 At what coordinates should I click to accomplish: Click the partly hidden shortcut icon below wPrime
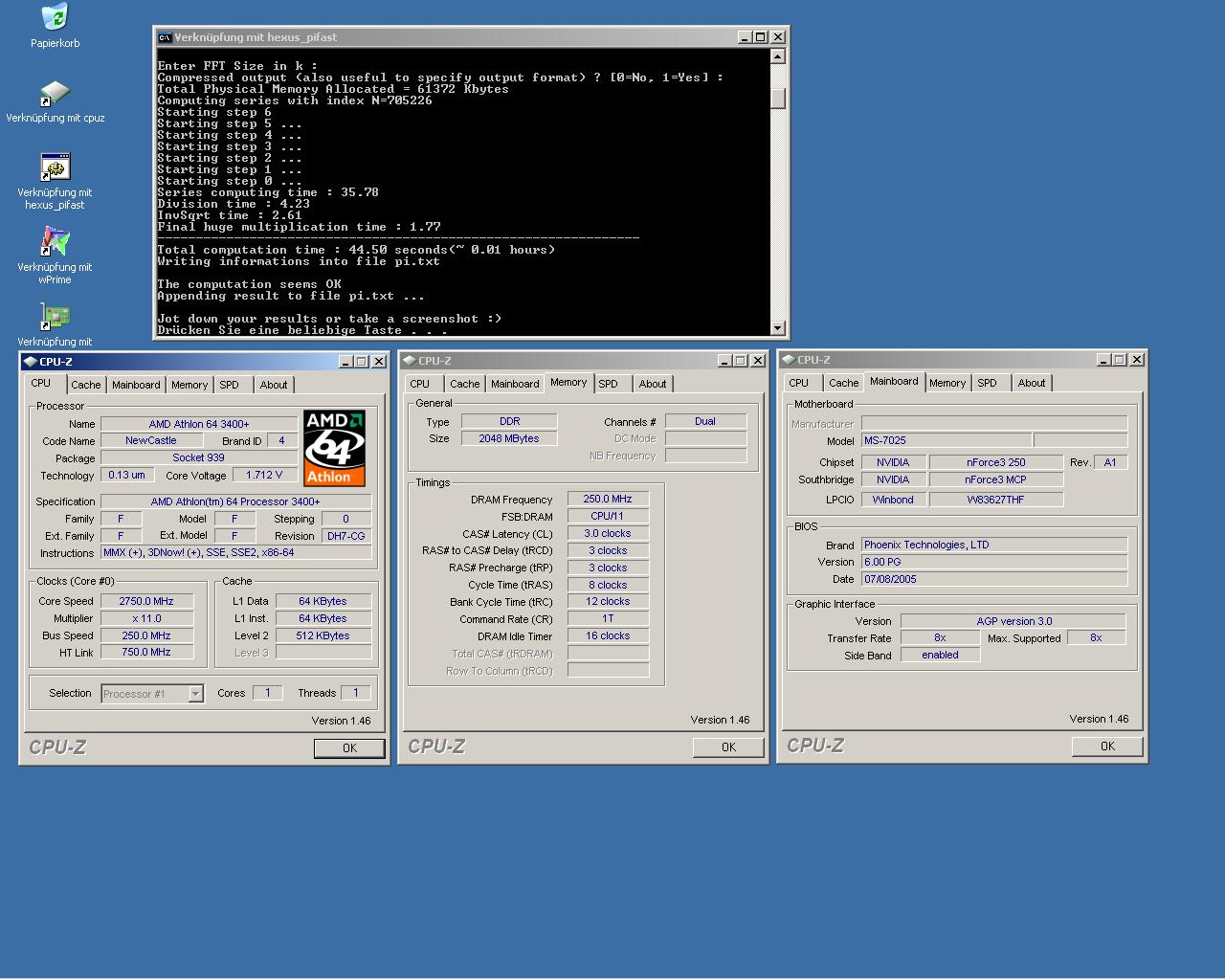point(55,317)
